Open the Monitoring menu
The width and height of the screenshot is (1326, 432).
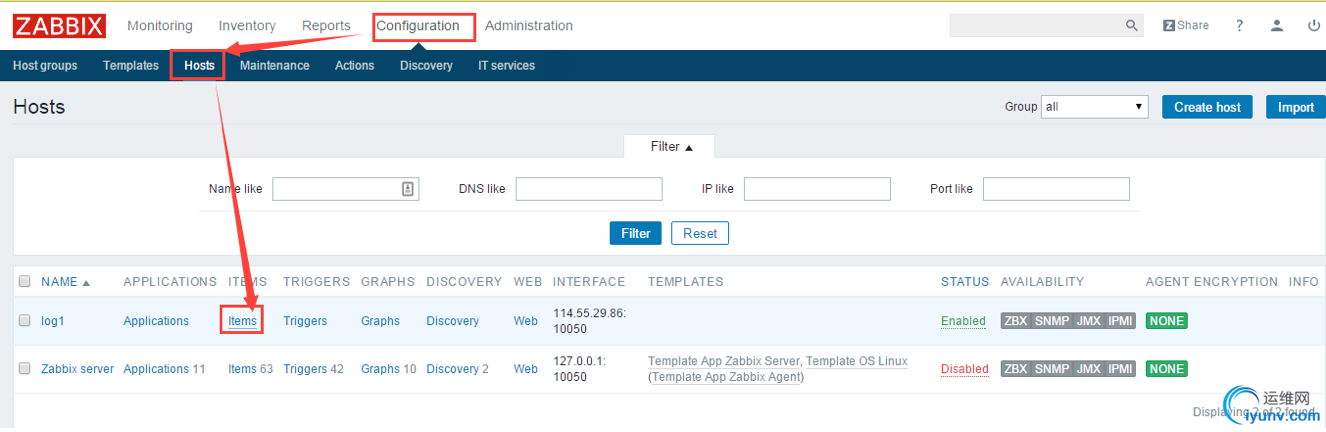coord(160,26)
